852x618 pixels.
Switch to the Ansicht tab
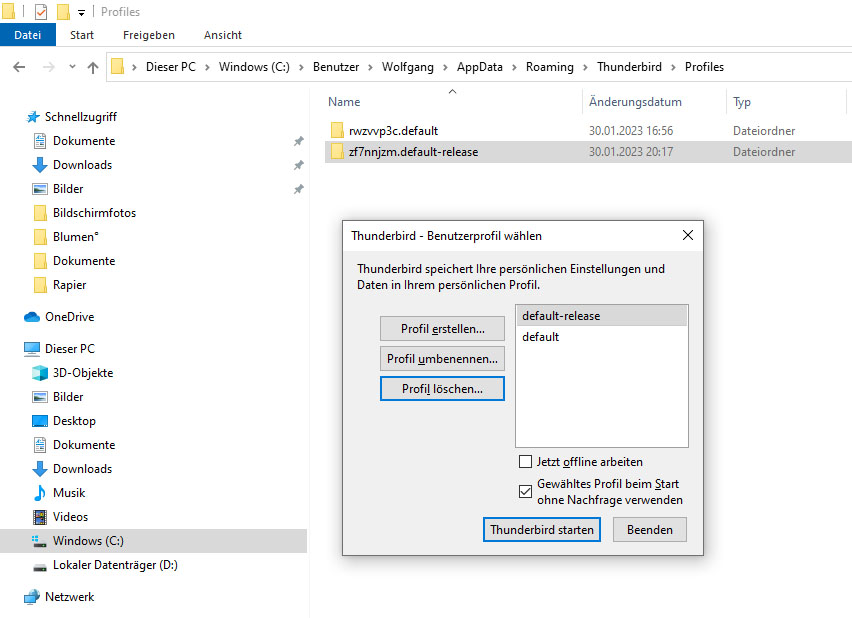[223, 35]
